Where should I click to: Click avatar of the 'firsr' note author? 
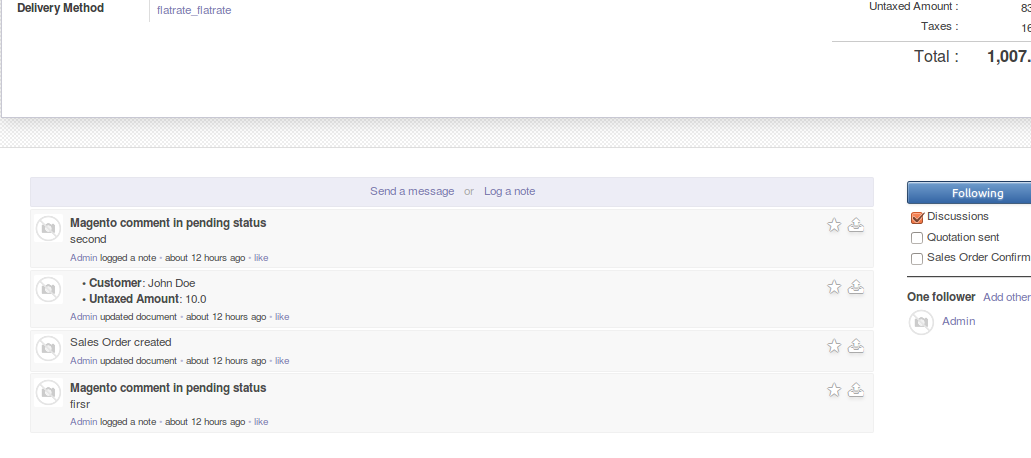coord(48,393)
